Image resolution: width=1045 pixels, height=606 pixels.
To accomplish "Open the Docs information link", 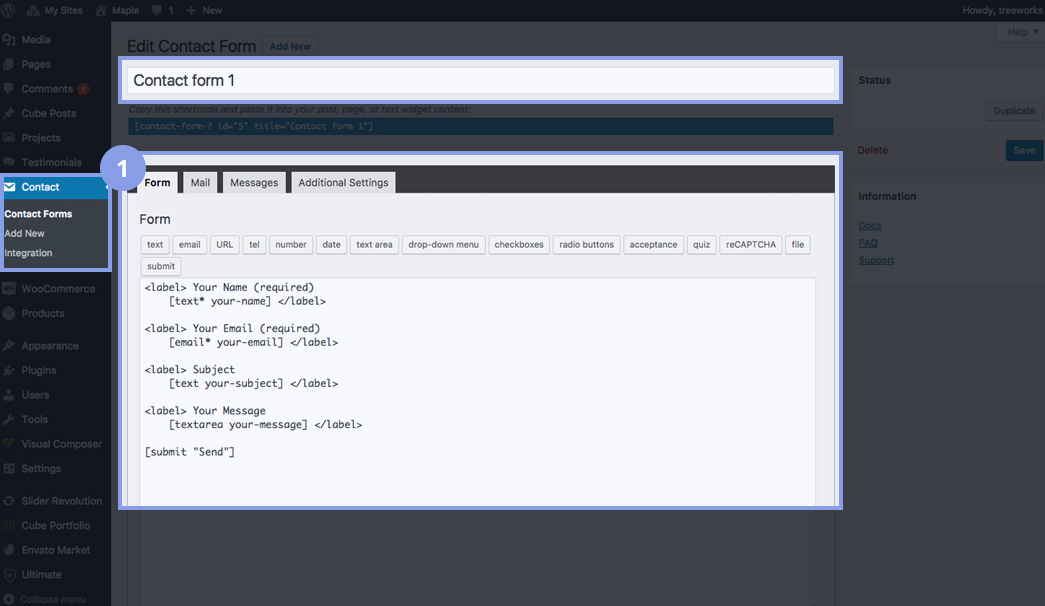I will point(870,226).
